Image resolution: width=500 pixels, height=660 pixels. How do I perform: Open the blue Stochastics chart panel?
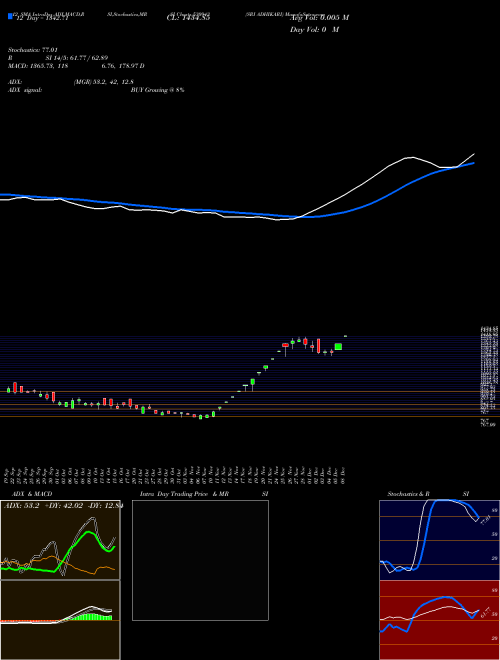pyautogui.click(x=439, y=540)
